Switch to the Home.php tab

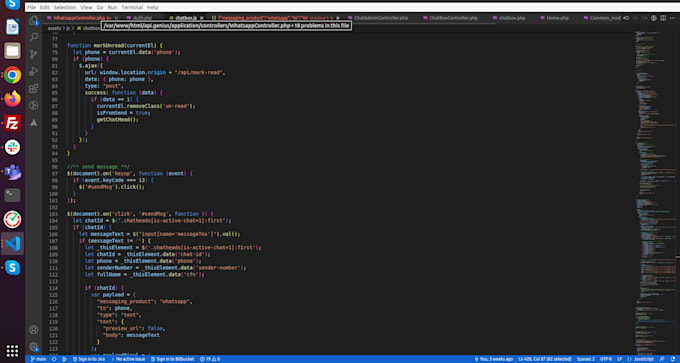tap(557, 18)
